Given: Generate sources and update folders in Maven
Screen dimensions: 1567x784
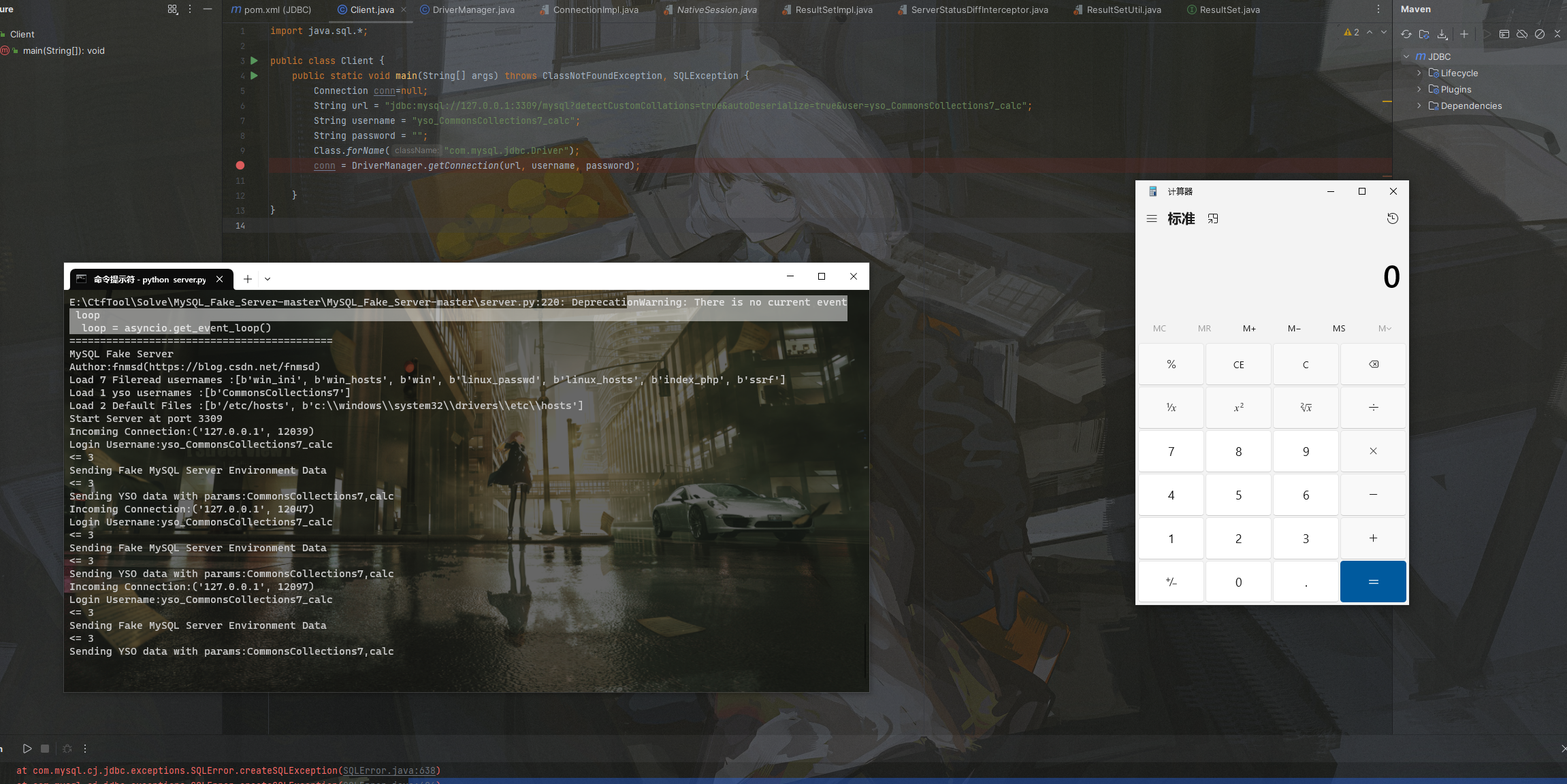Looking at the screenshot, I should click(x=1424, y=34).
